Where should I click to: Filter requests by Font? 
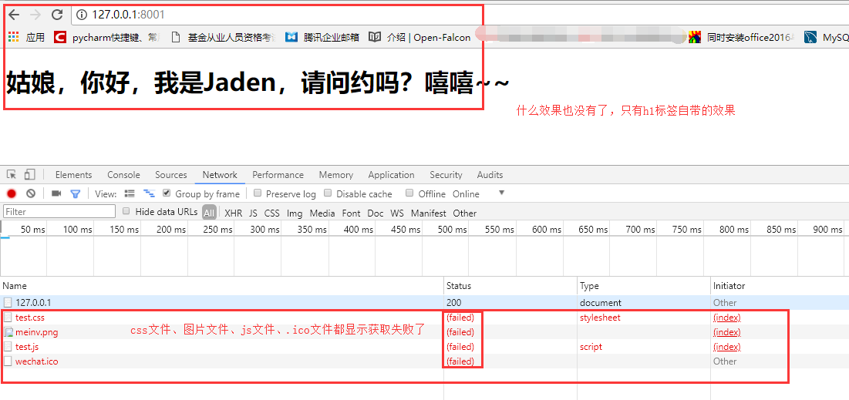click(x=351, y=213)
